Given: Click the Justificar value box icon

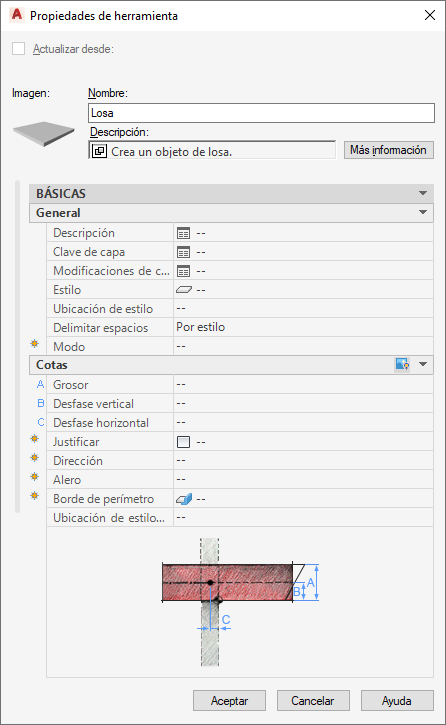Looking at the screenshot, I should coord(183,442).
